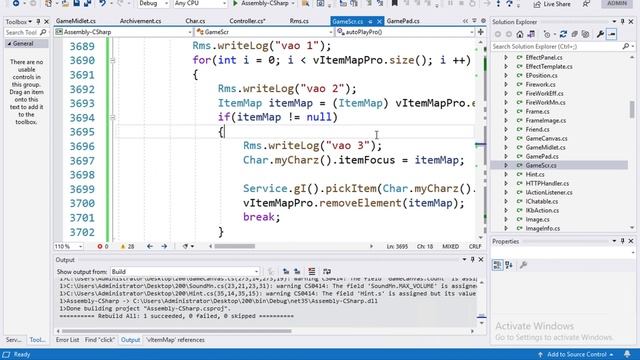Click the ADMIN account button

tap(617, 3)
